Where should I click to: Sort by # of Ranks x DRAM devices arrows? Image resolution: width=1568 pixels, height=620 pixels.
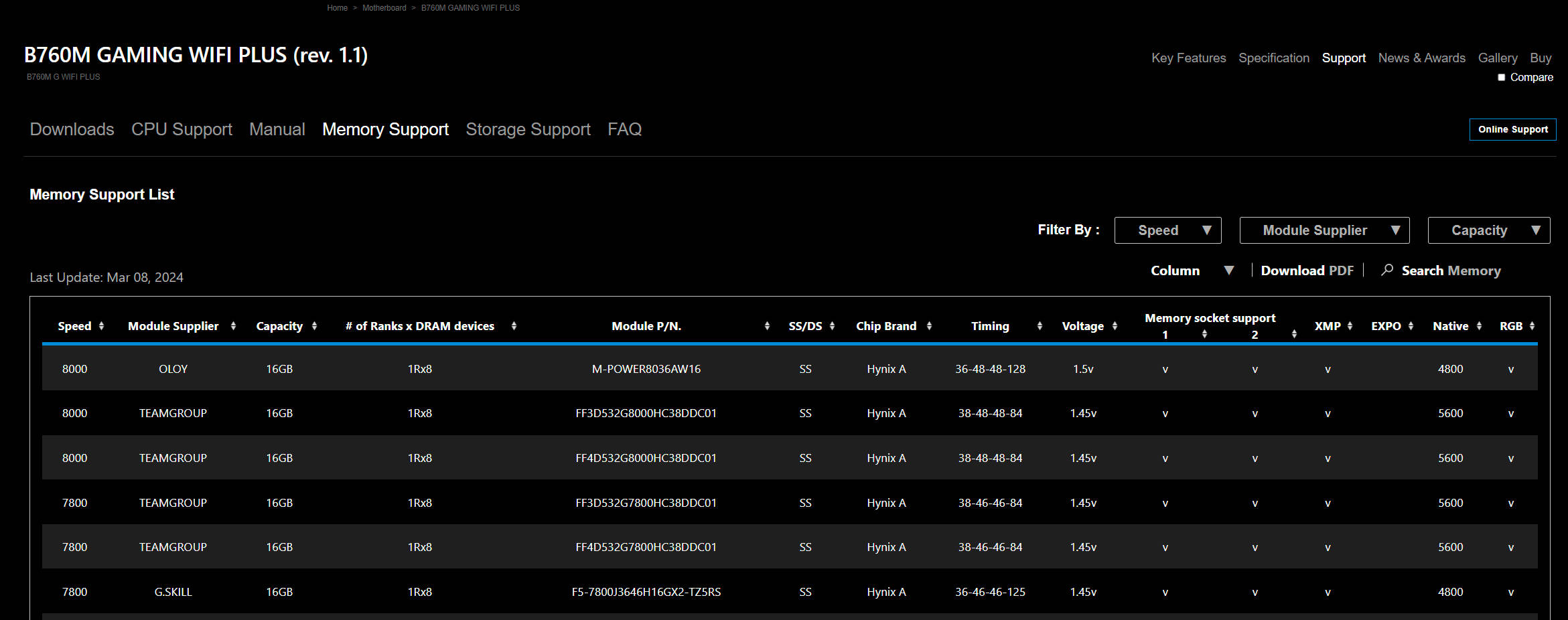[x=514, y=326]
